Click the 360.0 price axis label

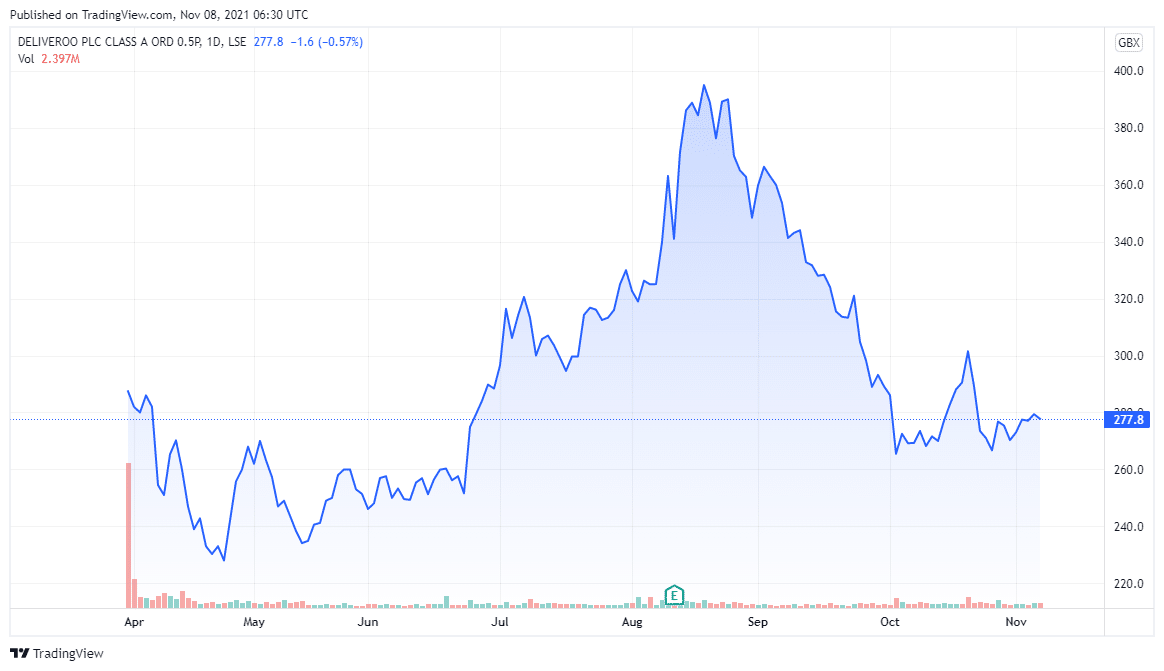pos(1128,185)
